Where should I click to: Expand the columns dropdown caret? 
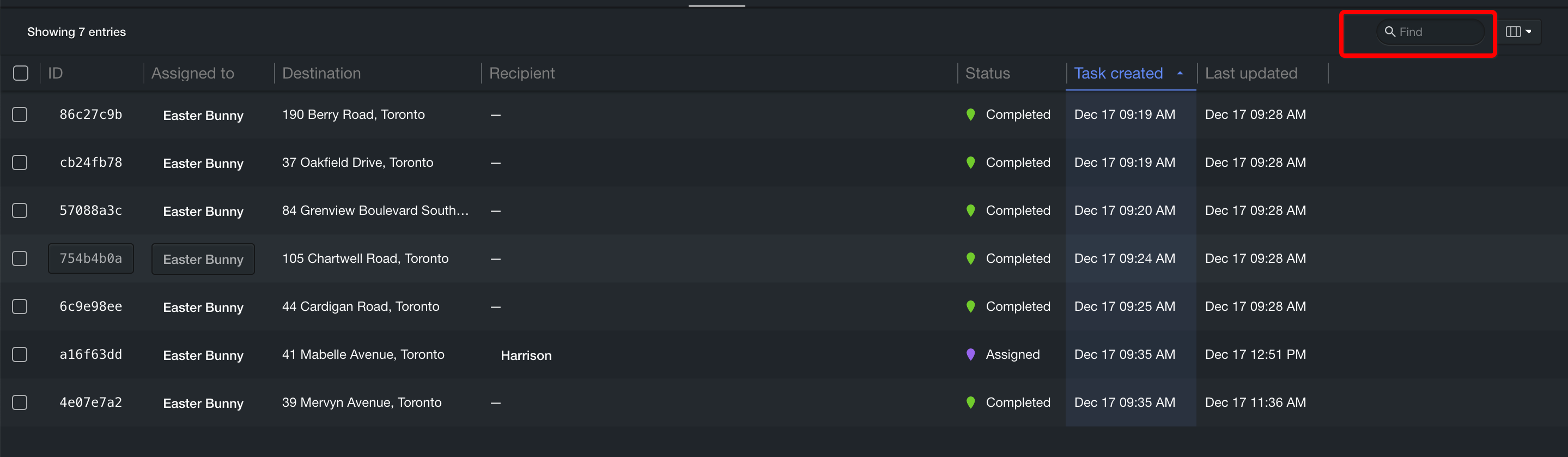1528,32
